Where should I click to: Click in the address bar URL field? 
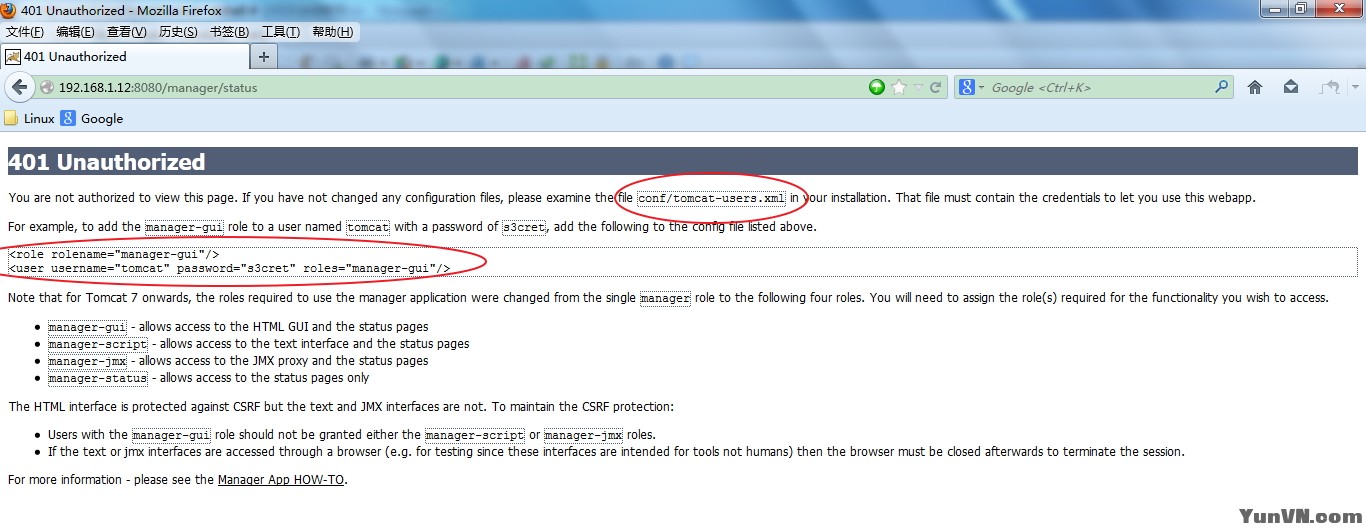tap(460, 88)
